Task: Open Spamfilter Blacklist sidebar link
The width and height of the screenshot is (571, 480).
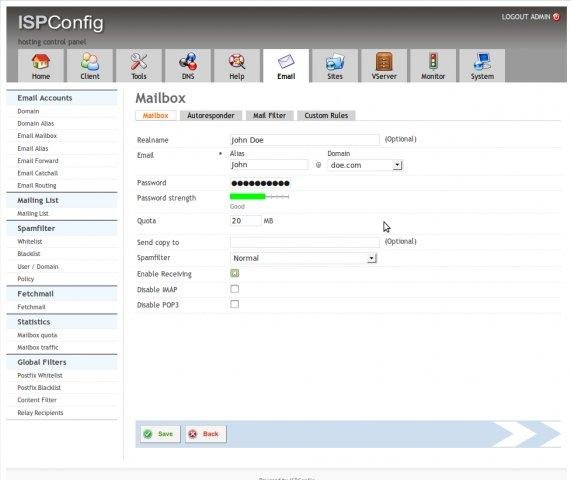Action: coord(29,253)
